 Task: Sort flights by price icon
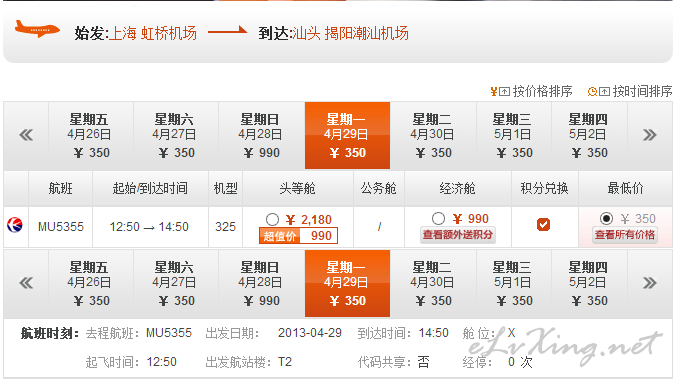point(500,91)
